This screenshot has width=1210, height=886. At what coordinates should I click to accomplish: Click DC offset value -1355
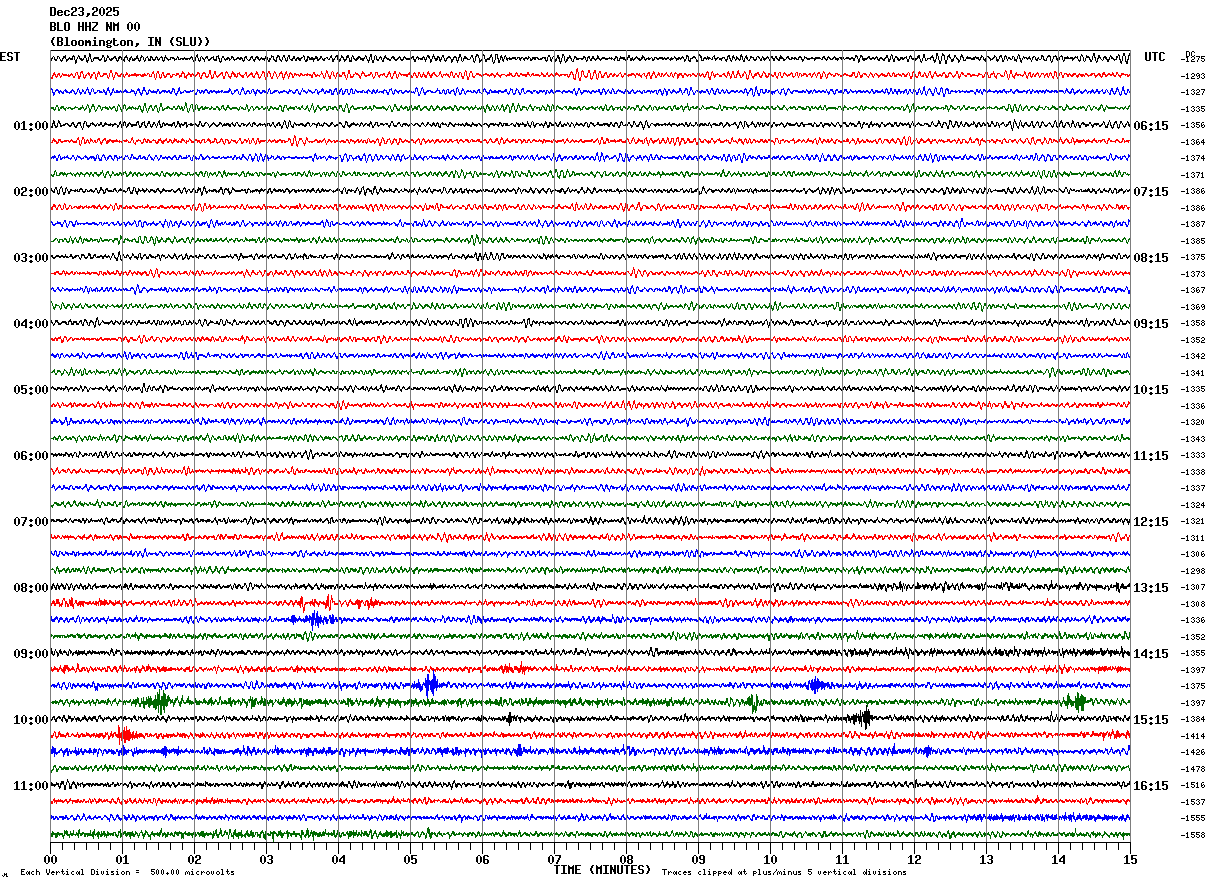pos(1193,653)
